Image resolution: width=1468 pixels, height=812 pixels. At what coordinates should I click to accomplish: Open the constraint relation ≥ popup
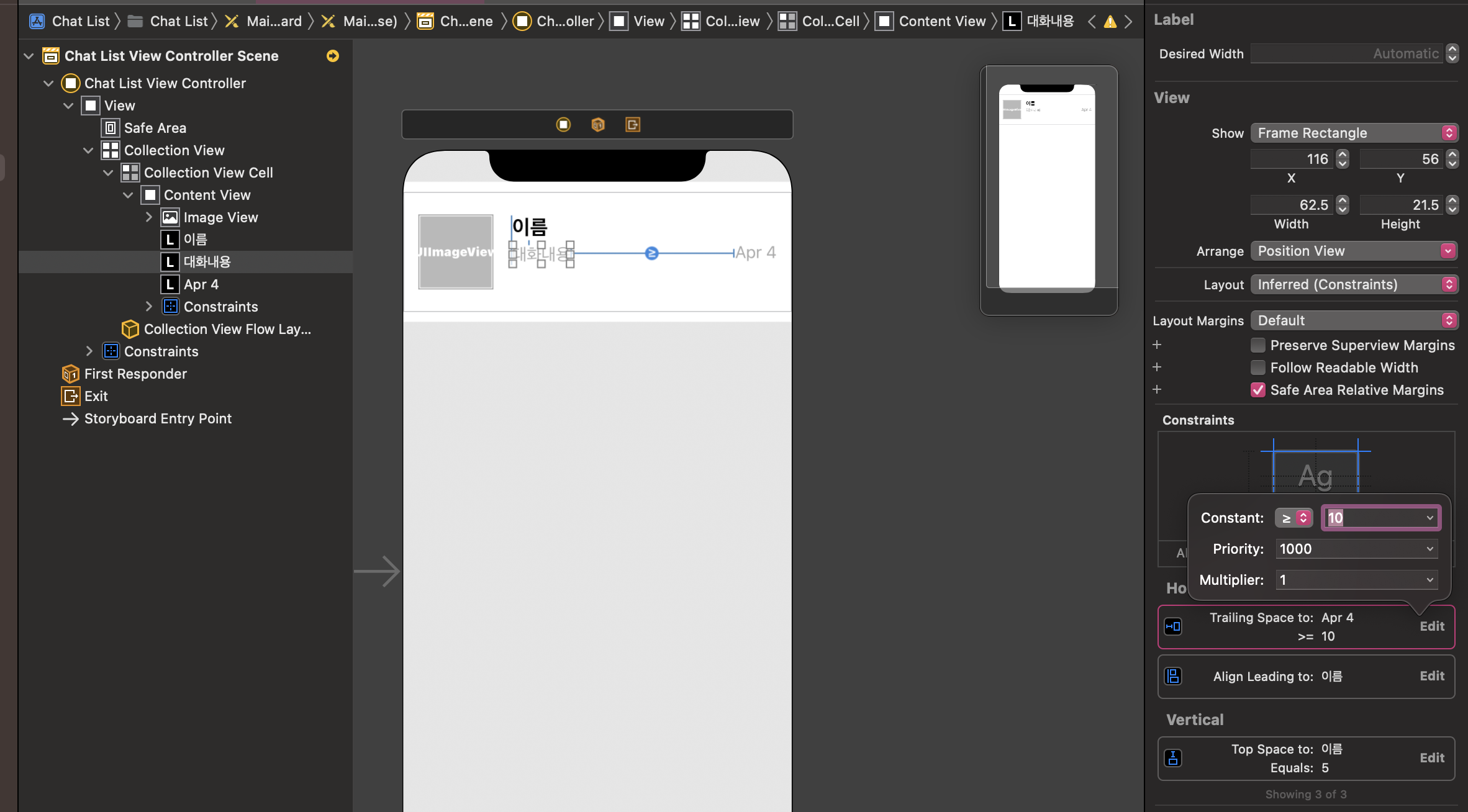pyautogui.click(x=1294, y=518)
